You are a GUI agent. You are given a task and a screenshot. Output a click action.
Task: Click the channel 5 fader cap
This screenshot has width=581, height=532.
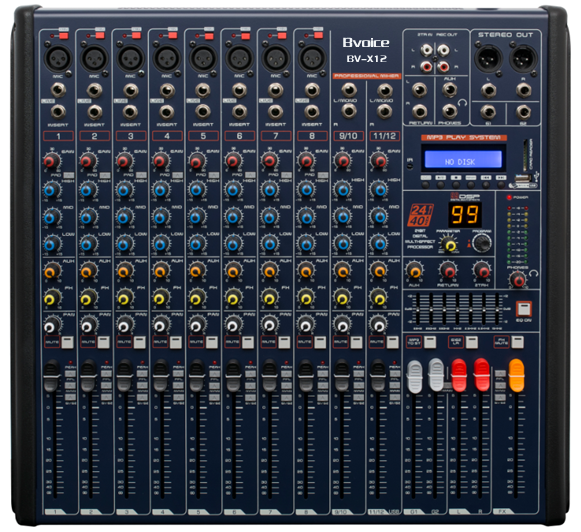[197, 376]
